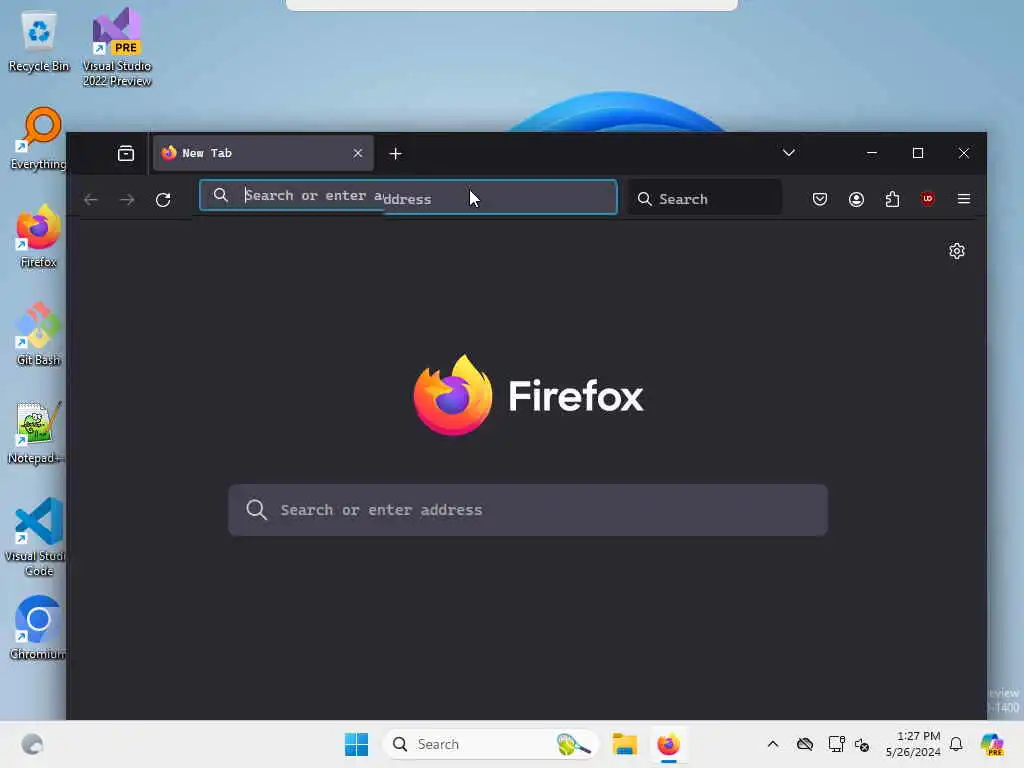Click the cloud sync-off tray icon
The height and width of the screenshot is (768, 1024).
(x=805, y=744)
